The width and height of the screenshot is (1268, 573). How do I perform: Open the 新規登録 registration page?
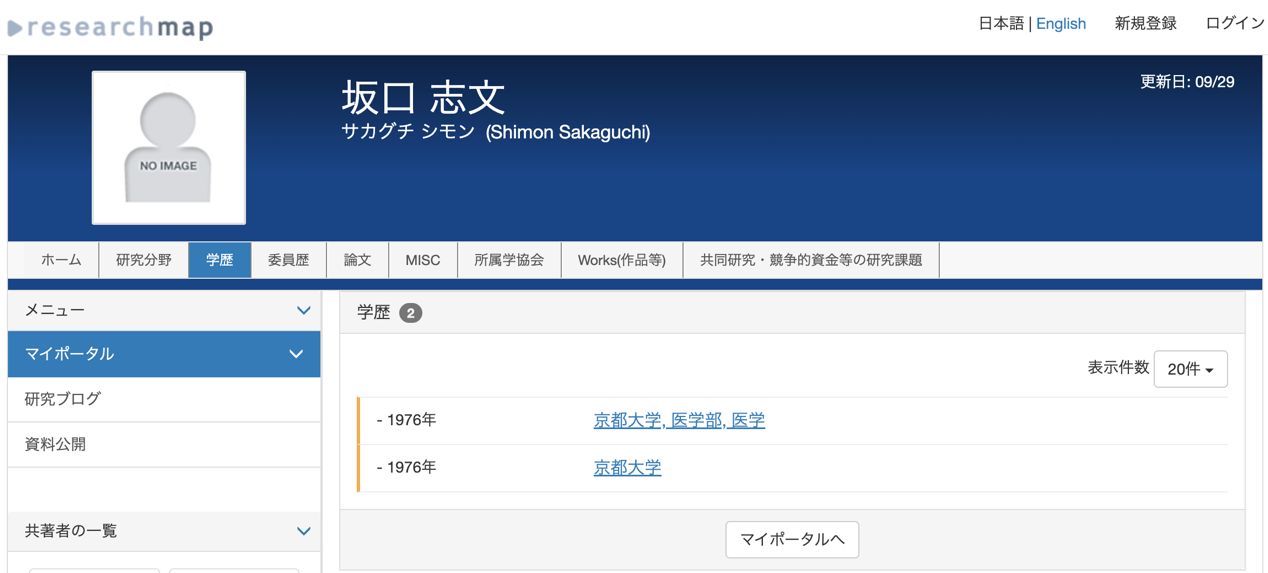coord(1145,23)
